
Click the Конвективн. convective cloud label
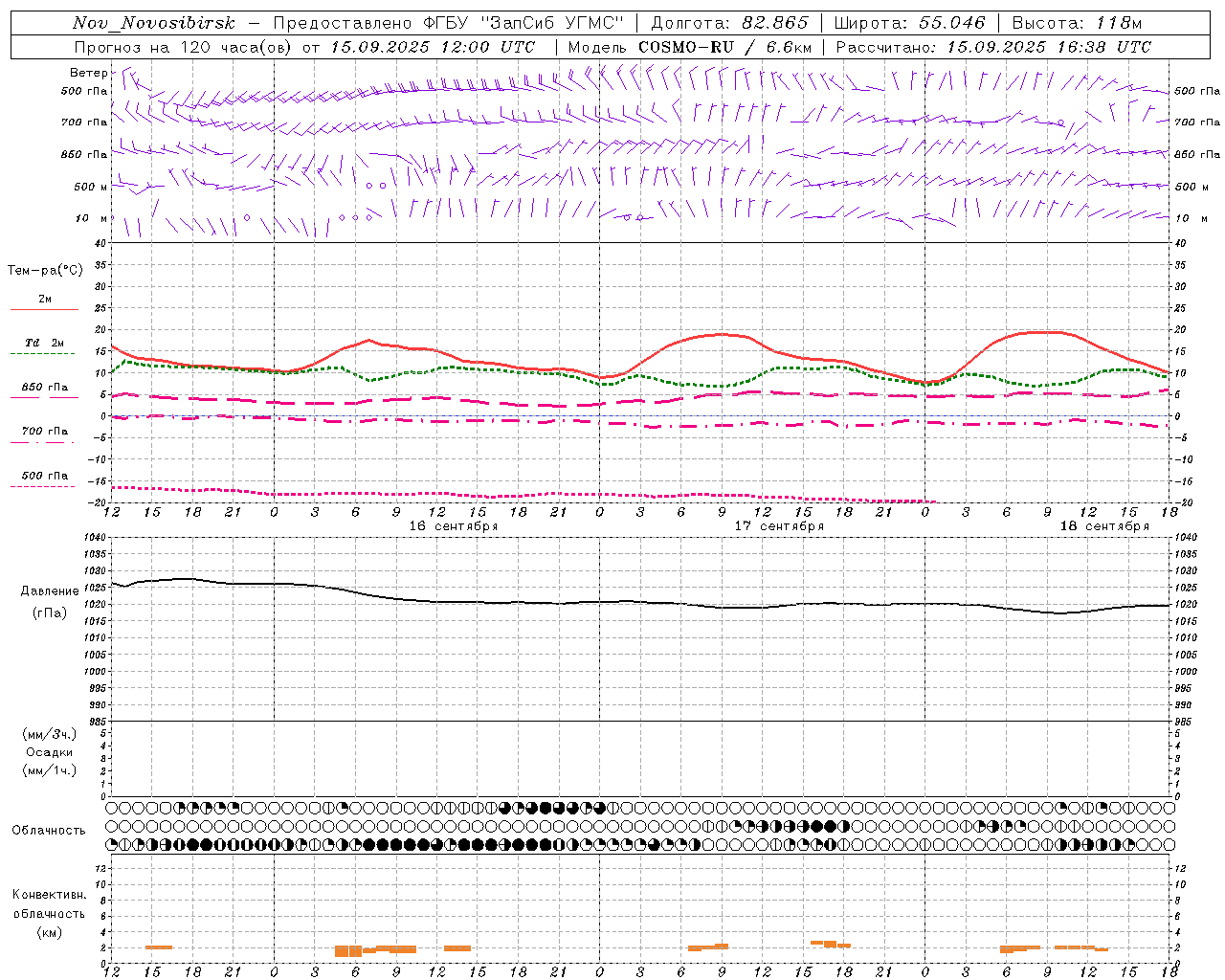50,895
